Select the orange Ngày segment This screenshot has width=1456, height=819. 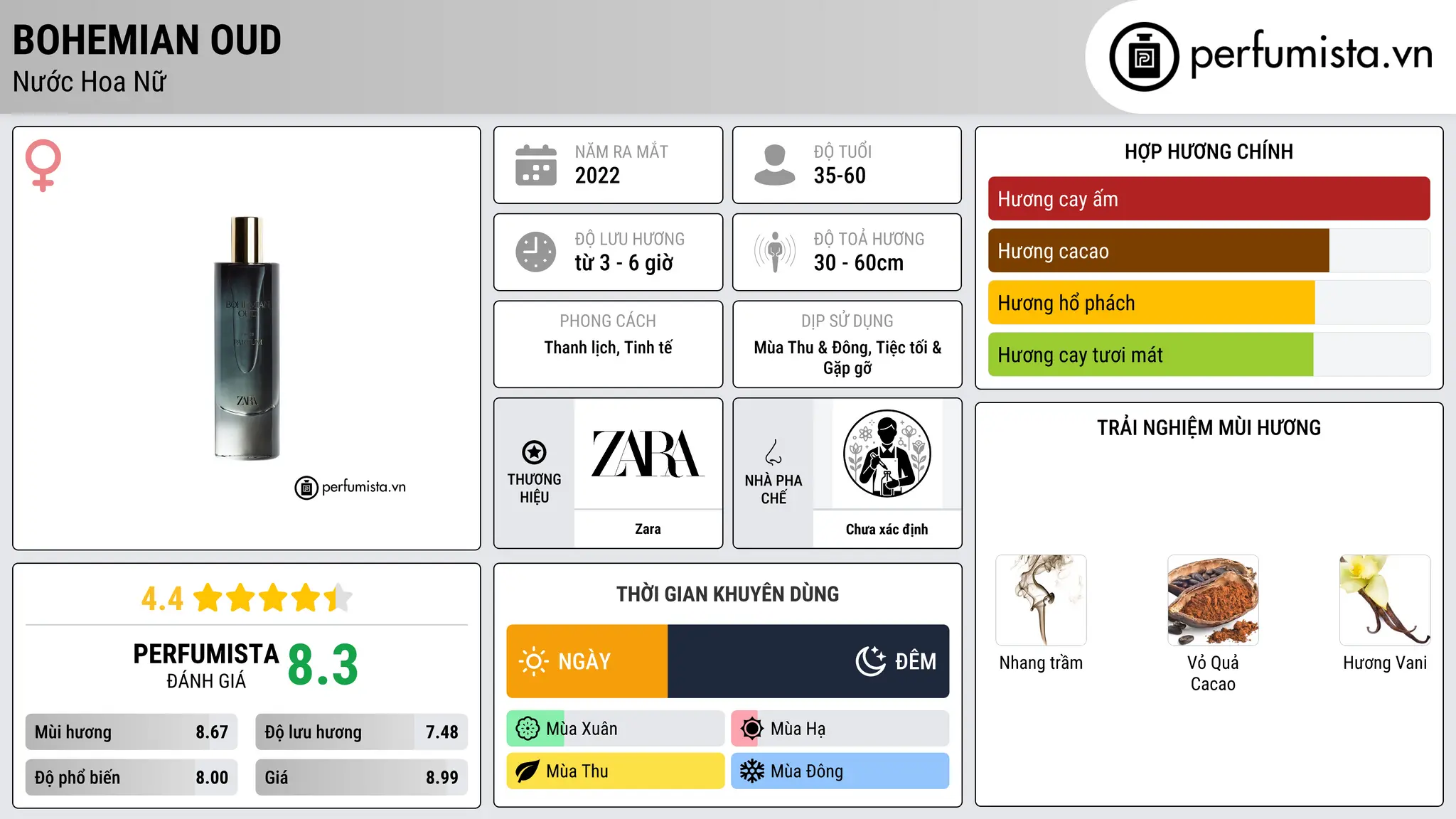(587, 661)
